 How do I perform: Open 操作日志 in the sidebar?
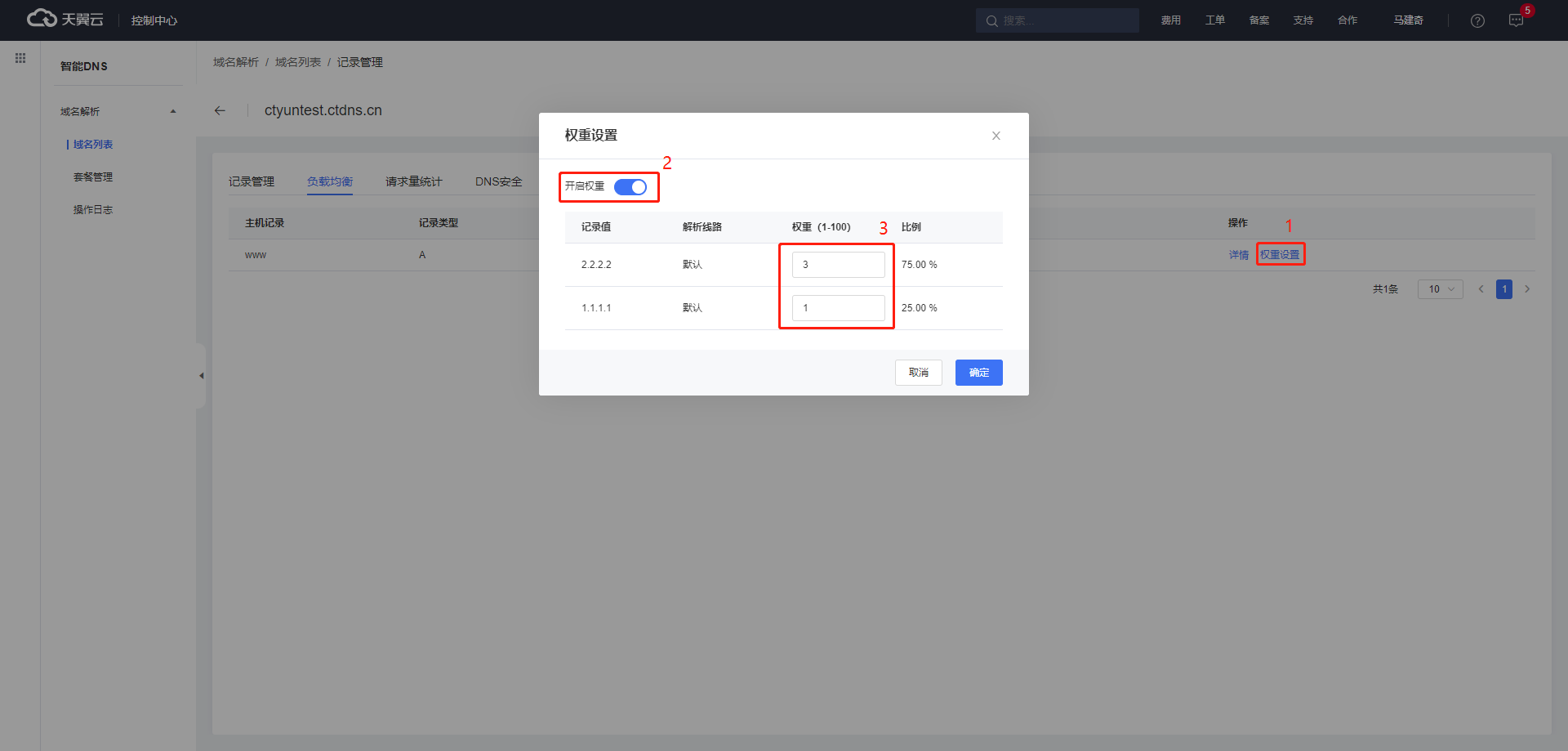click(93, 210)
